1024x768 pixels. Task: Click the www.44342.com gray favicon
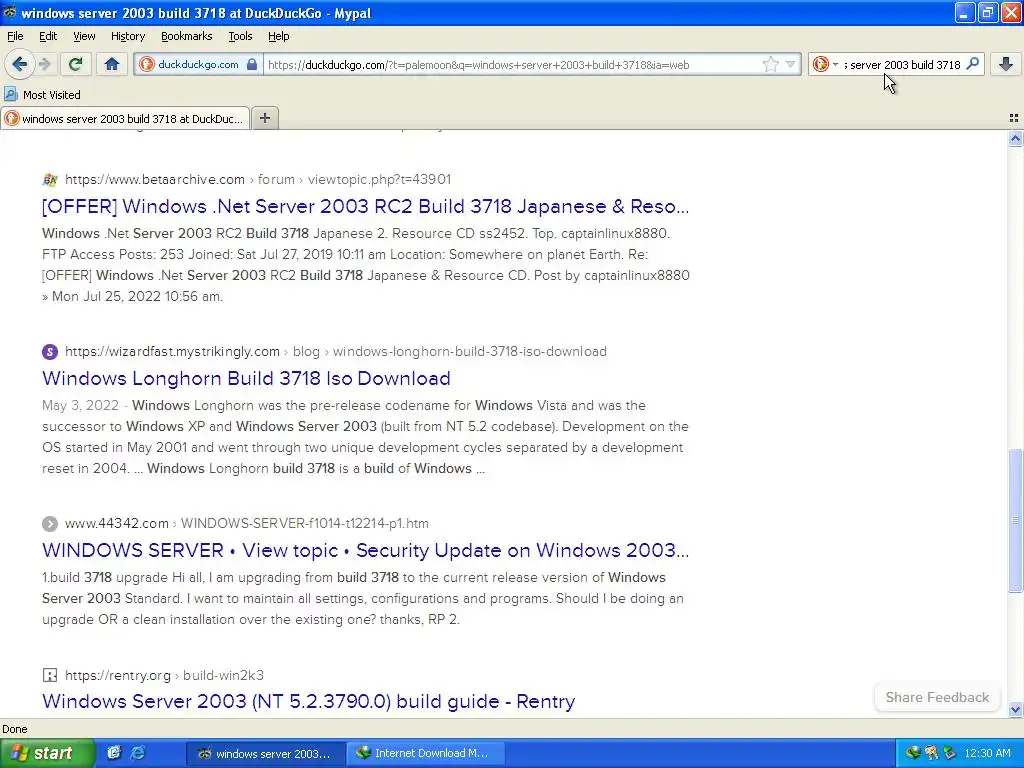(x=50, y=523)
